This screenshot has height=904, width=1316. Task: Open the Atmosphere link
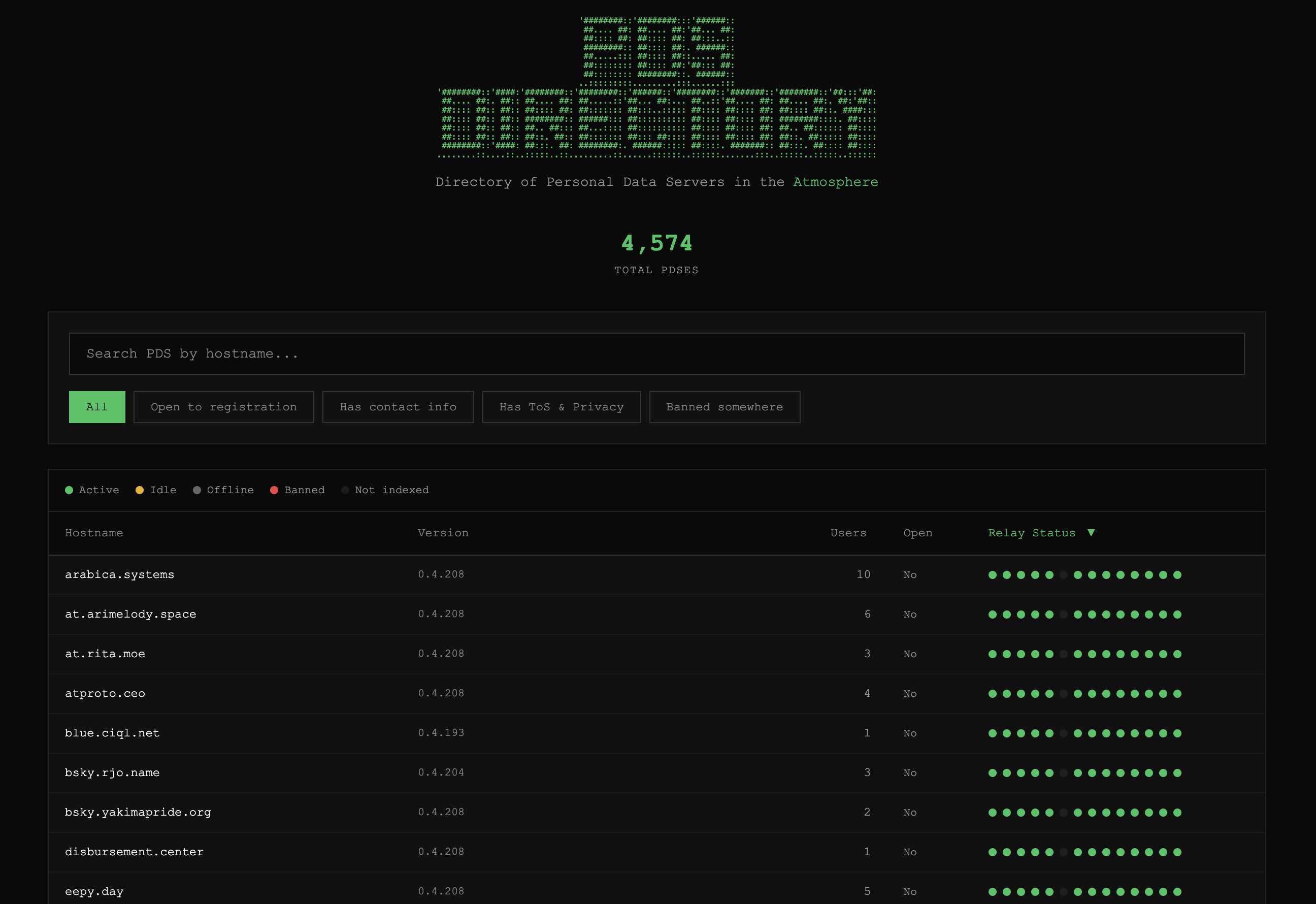(835, 182)
